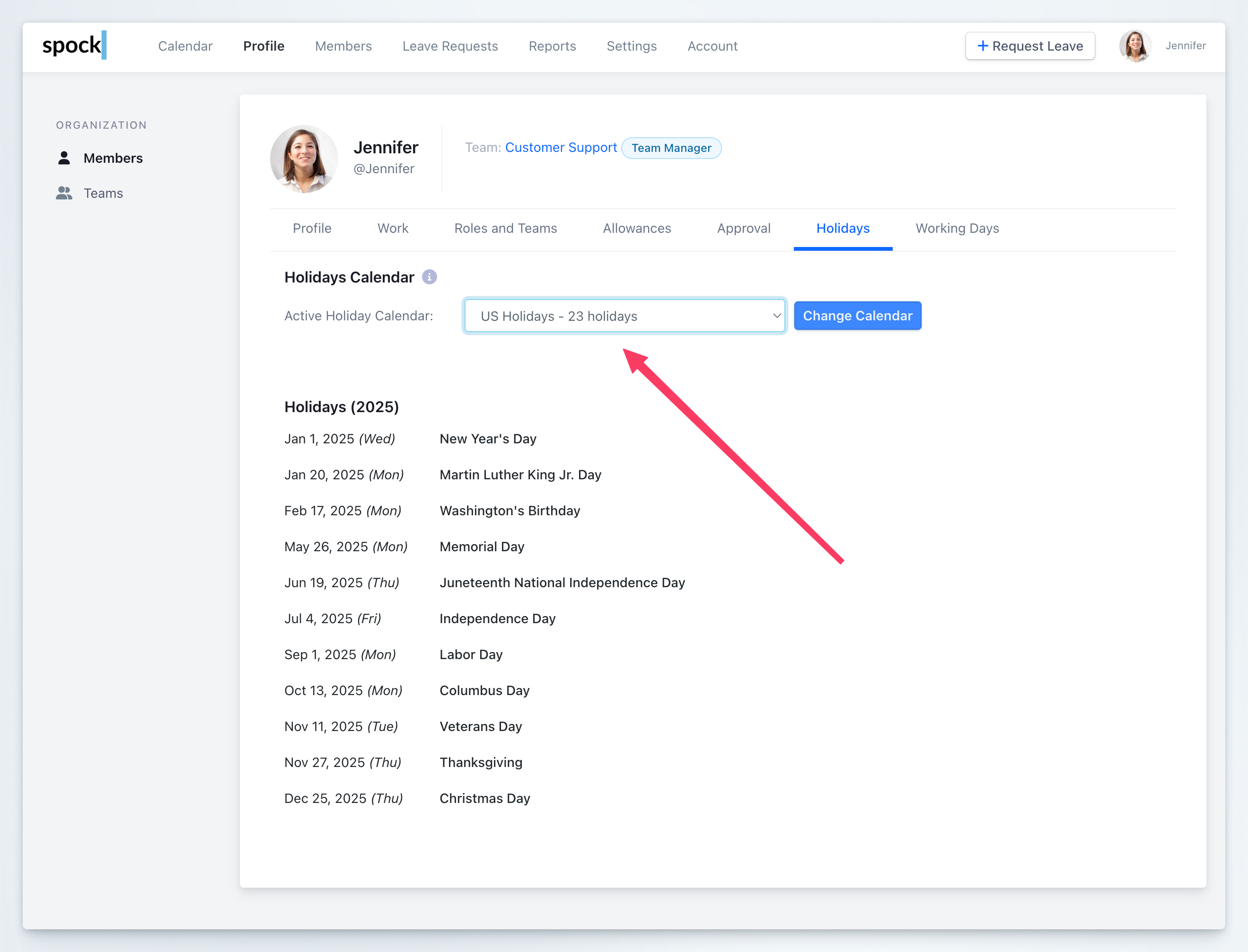Switch to the Allowances tab
Screen dimensions: 1248x952
[x=637, y=229]
